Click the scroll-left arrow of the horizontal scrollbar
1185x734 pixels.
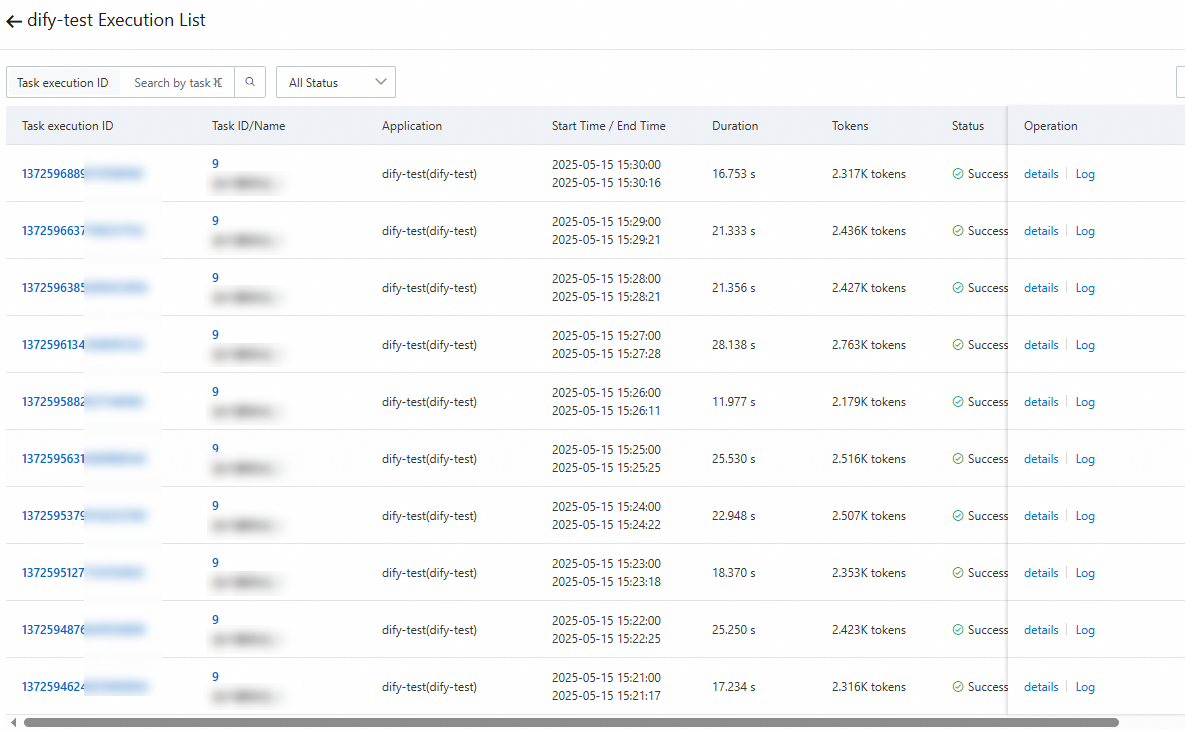click(14, 723)
